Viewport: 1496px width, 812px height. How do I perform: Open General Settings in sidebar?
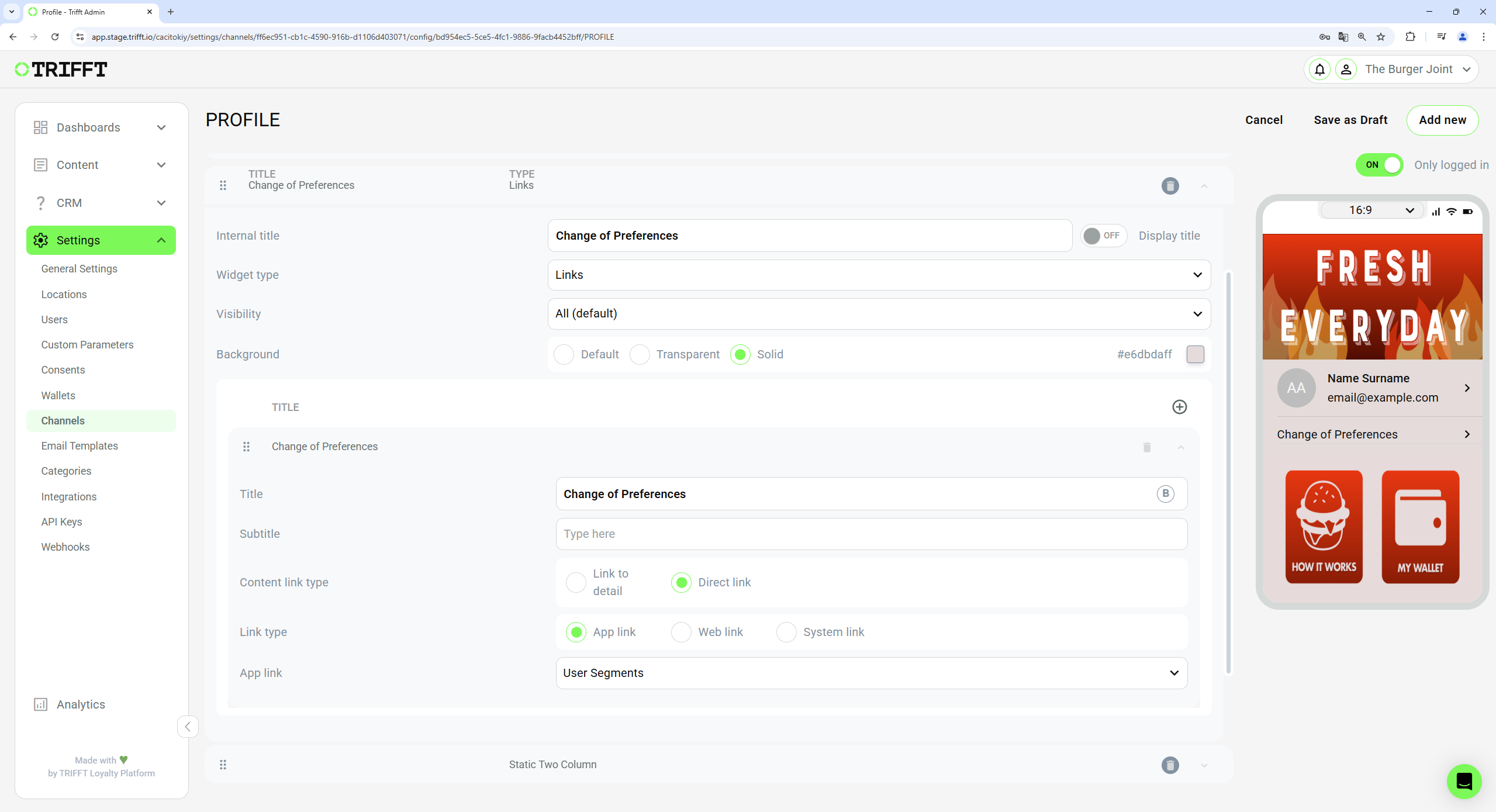pyautogui.click(x=79, y=269)
